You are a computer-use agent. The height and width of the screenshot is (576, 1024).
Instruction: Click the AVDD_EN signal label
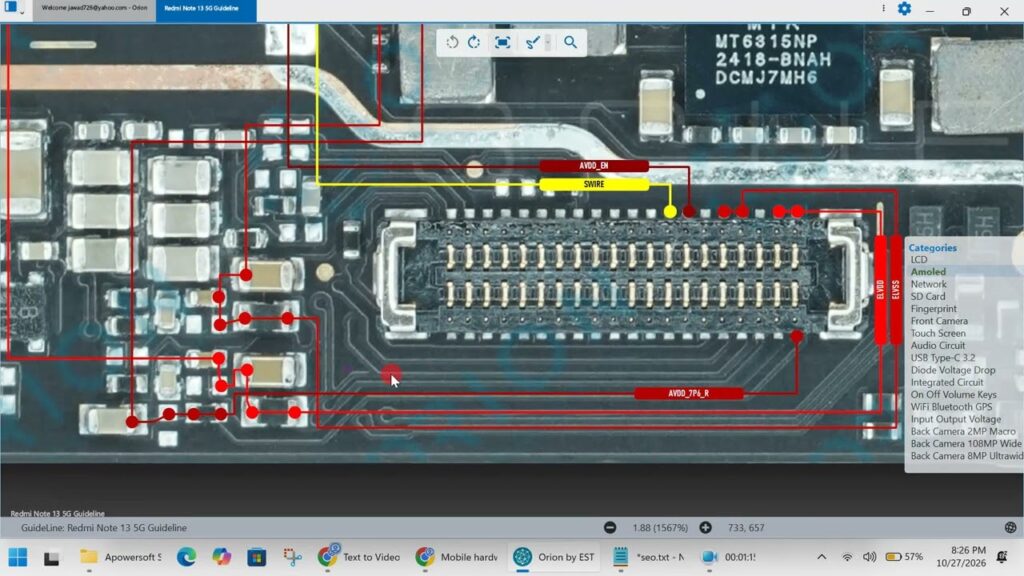[594, 166]
